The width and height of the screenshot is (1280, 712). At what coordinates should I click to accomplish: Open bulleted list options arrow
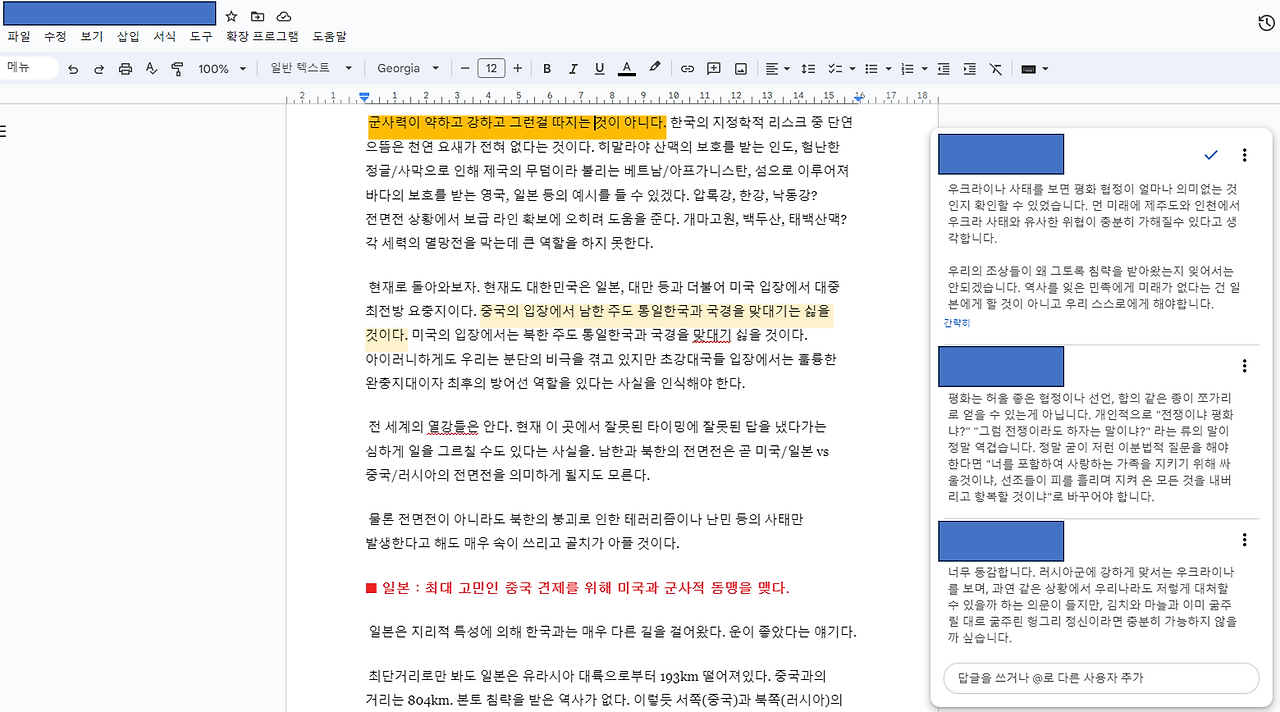coord(888,69)
